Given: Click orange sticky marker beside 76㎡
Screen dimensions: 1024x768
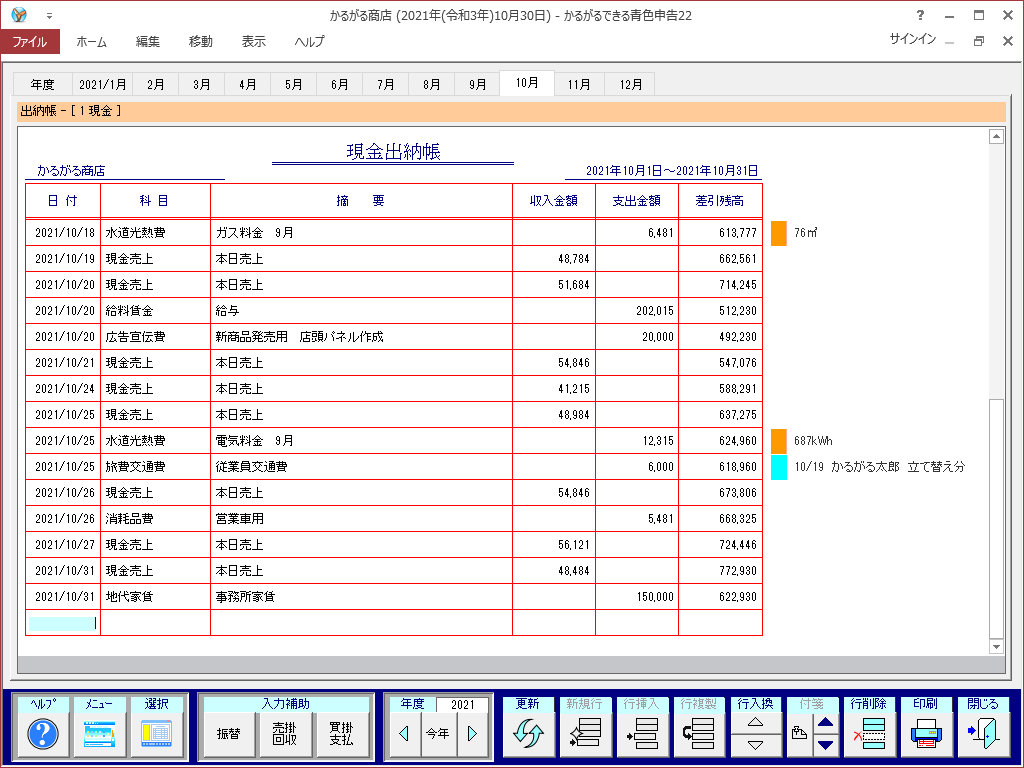Looking at the screenshot, I should pyautogui.click(x=778, y=233).
